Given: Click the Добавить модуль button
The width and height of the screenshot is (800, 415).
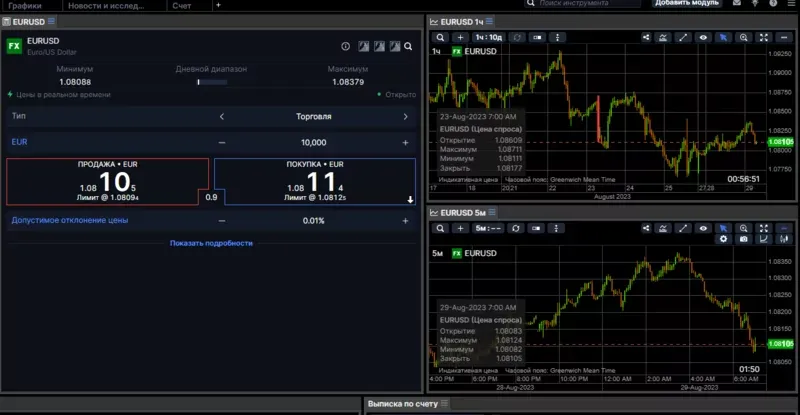Looking at the screenshot, I should [687, 3].
